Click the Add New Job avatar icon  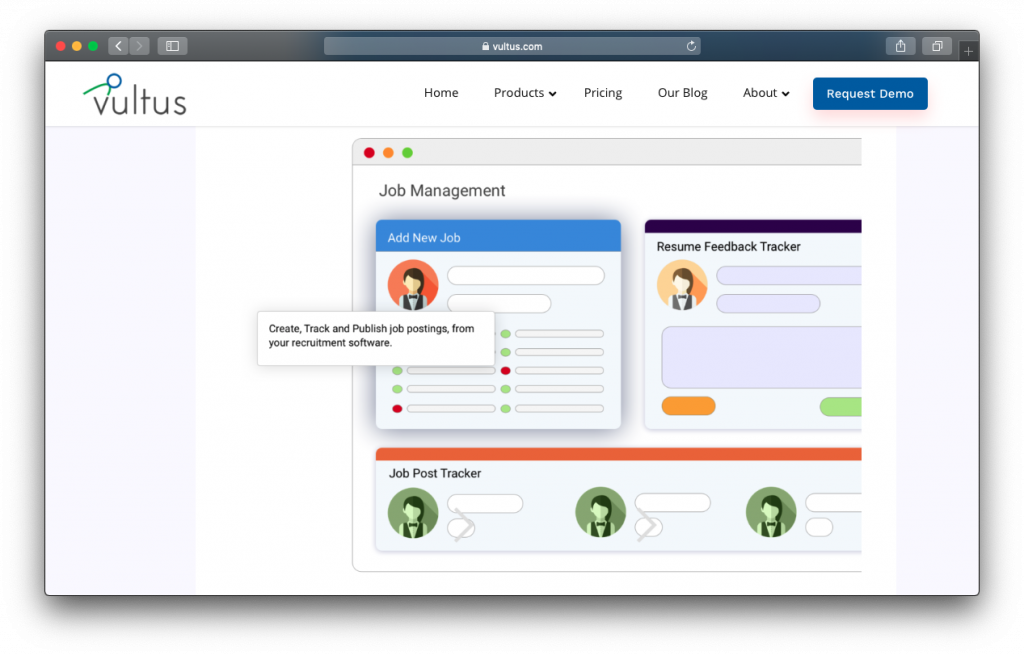click(x=413, y=285)
